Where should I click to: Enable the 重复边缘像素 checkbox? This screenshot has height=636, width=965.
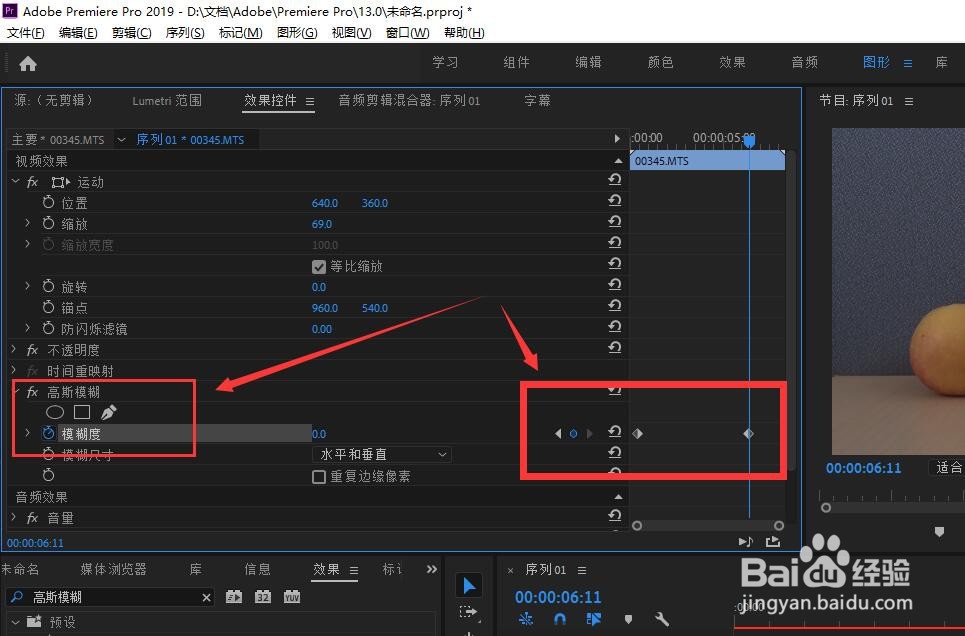[x=318, y=476]
